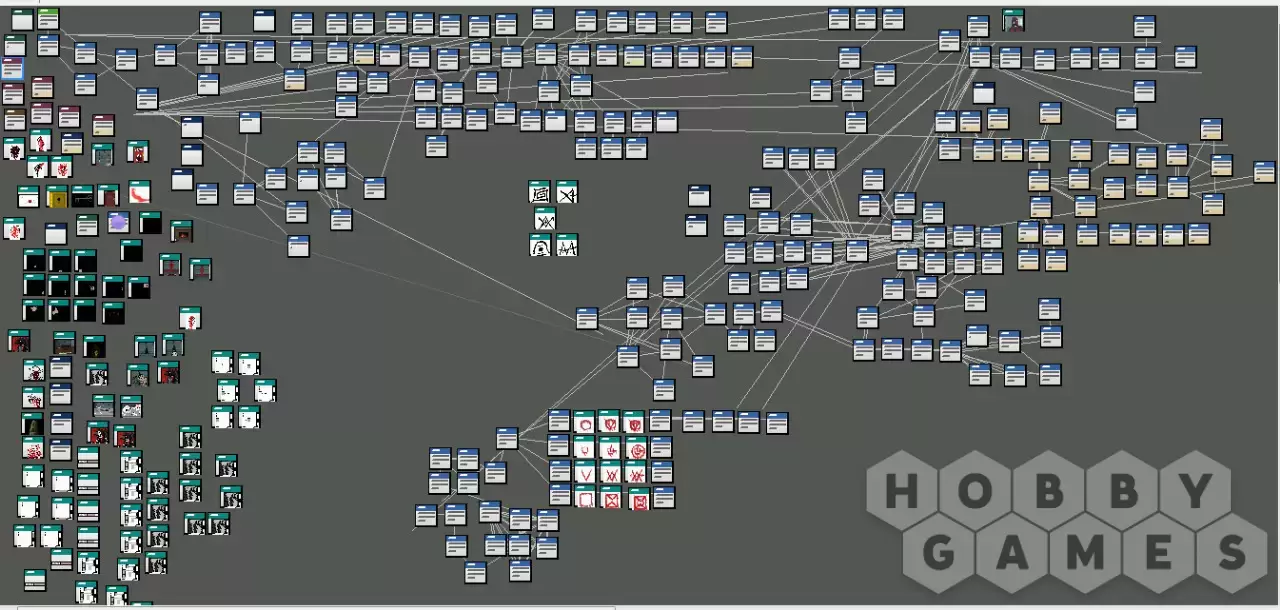
Task: Click the fireplace thumbnail node
Action: click(x=180, y=232)
